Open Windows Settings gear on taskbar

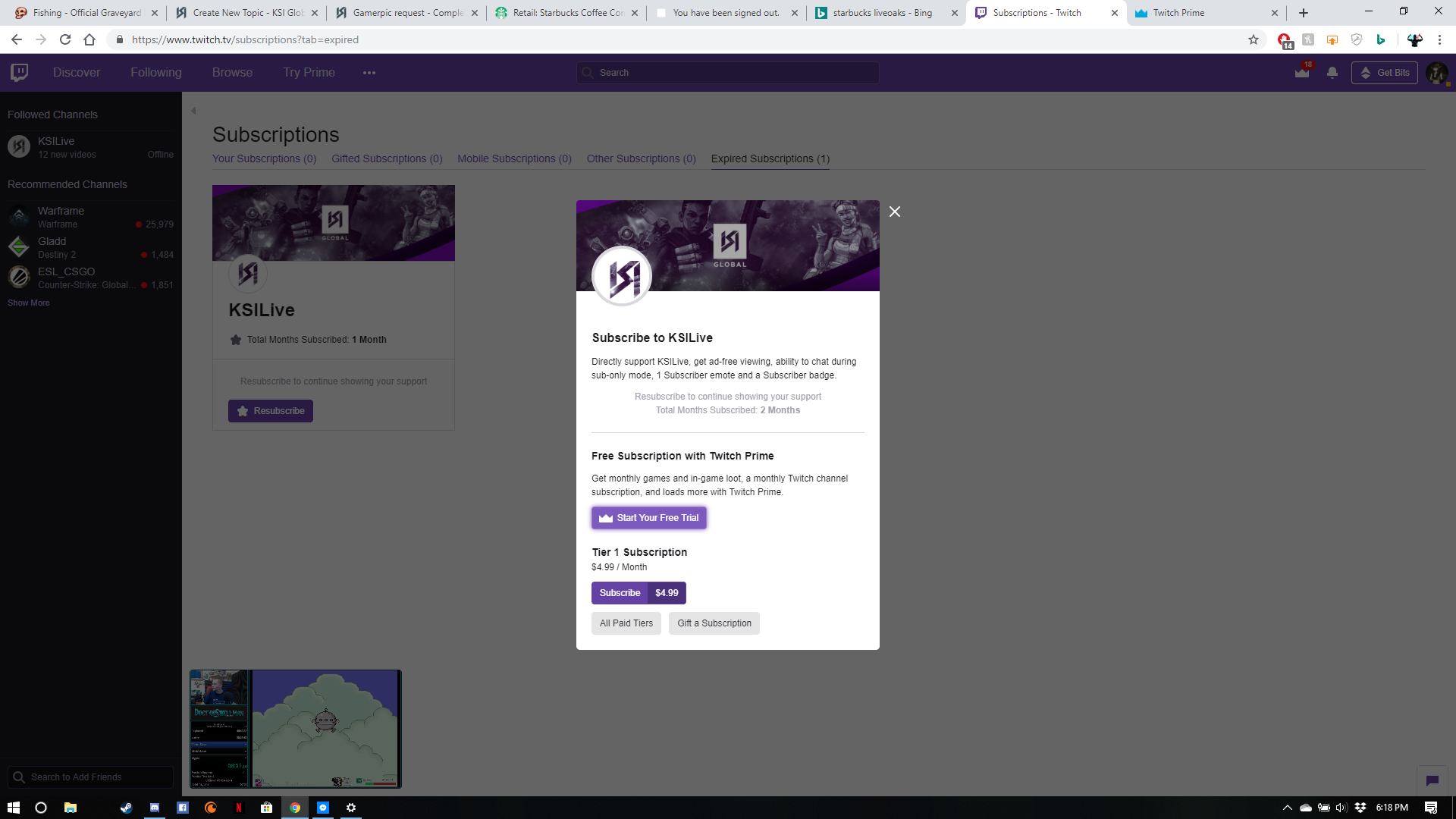[350, 808]
